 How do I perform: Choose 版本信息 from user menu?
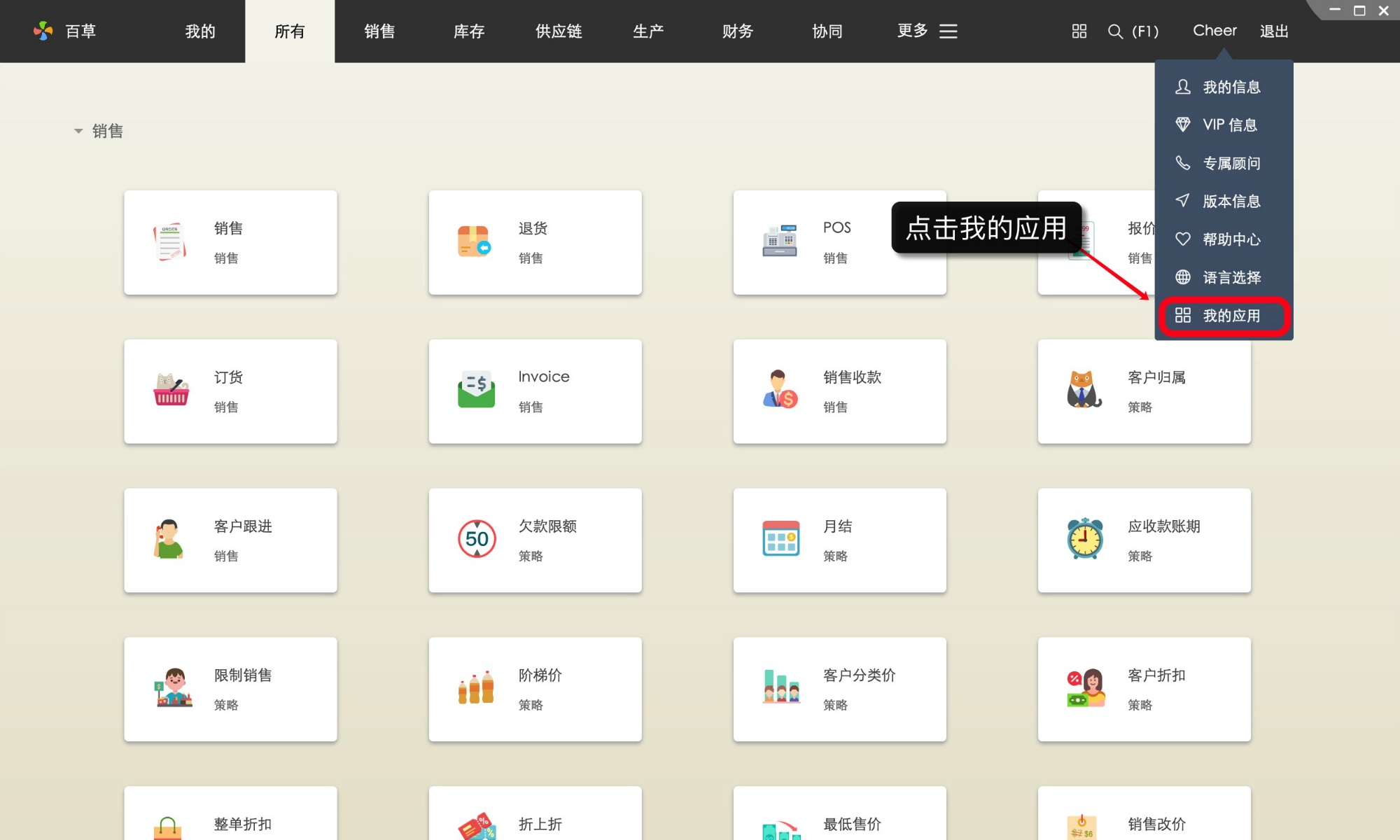click(x=1224, y=201)
